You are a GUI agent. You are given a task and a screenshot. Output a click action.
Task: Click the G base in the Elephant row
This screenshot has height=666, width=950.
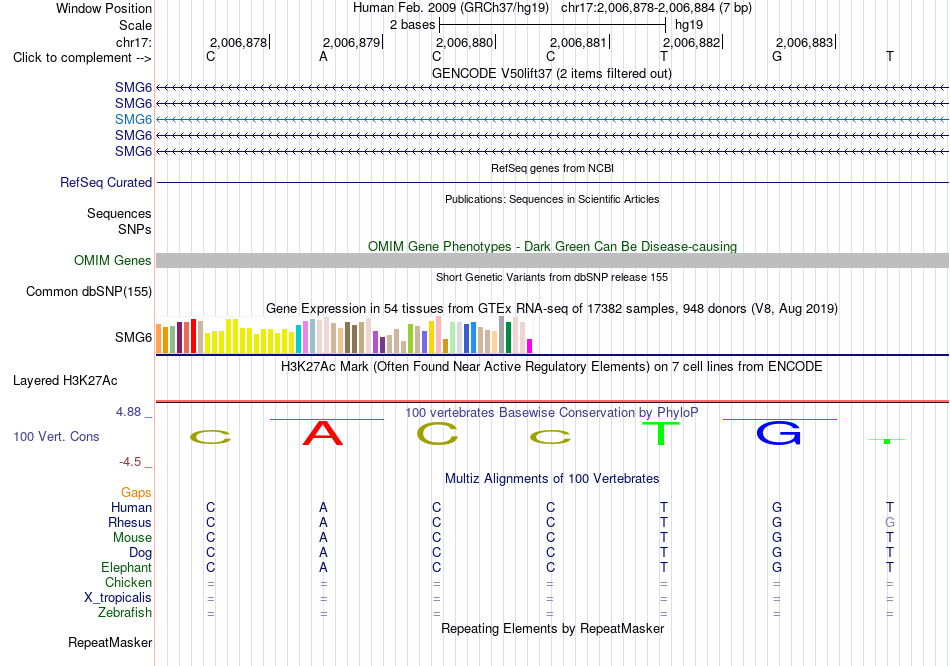click(x=777, y=568)
